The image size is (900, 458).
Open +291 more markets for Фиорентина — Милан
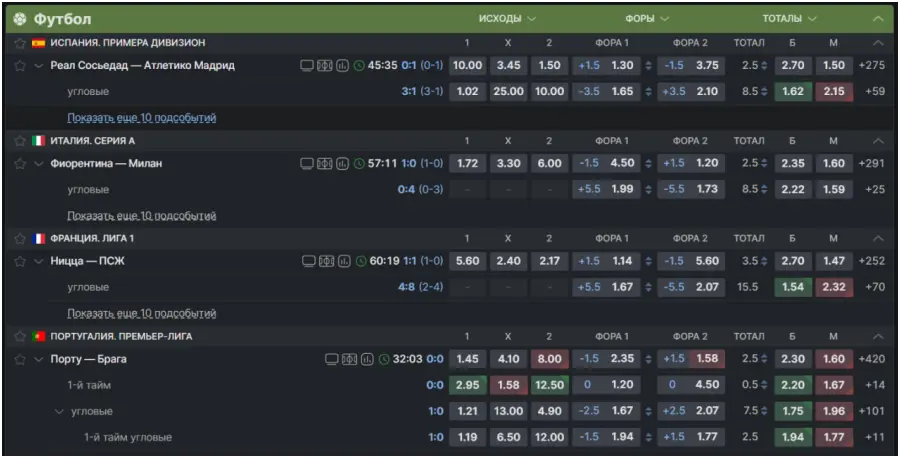[x=872, y=164]
